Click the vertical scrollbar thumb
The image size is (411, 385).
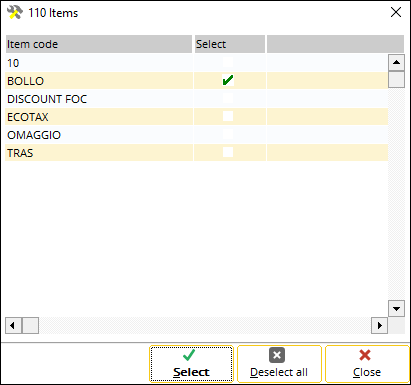tap(396, 79)
